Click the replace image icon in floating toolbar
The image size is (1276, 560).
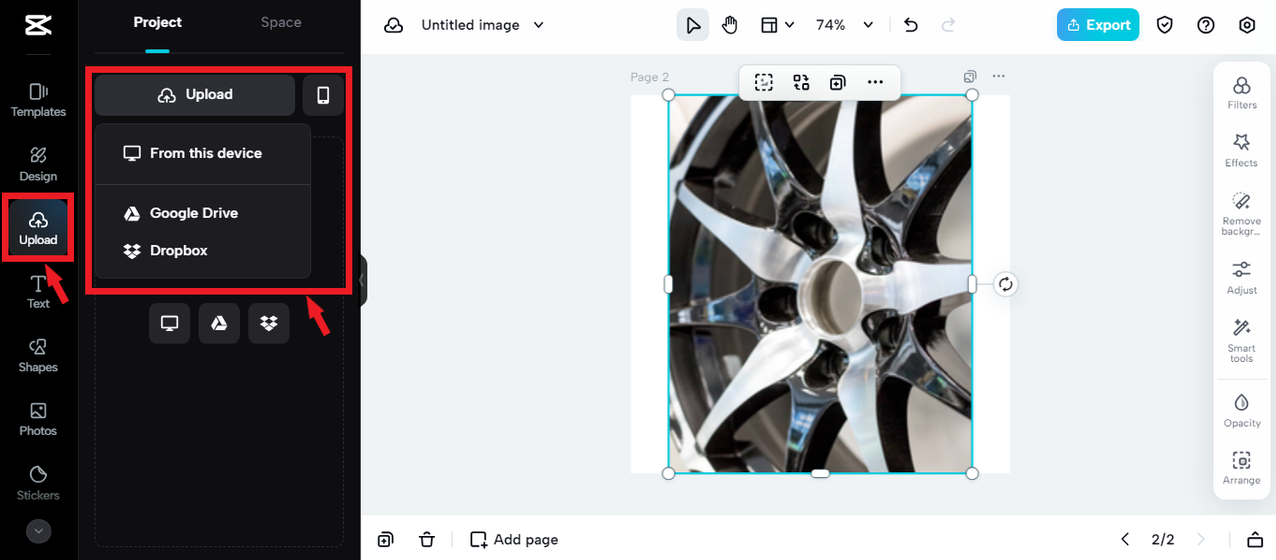click(x=801, y=82)
